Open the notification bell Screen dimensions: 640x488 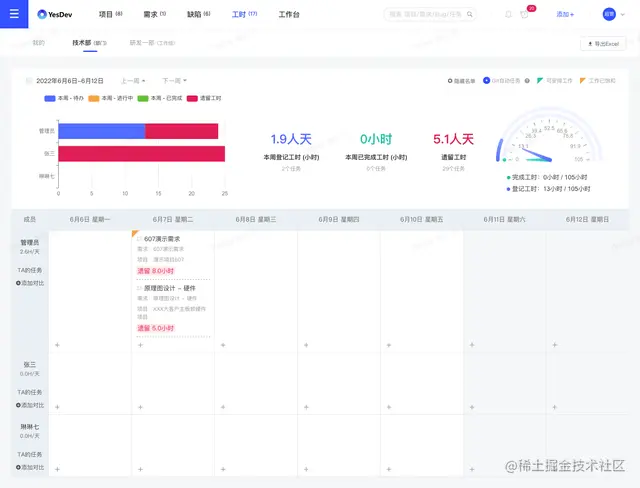[508, 14]
